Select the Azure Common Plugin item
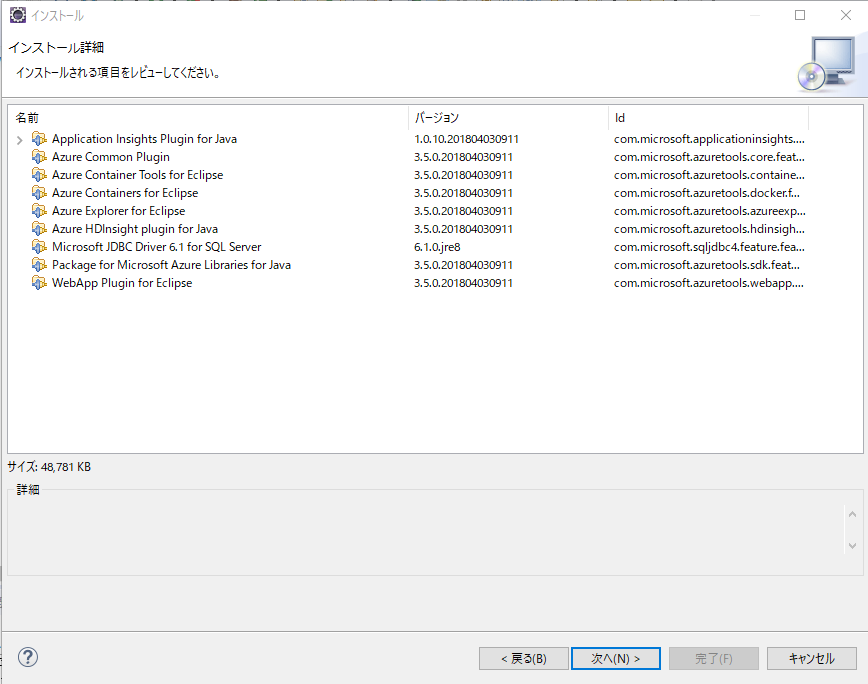 click(111, 157)
